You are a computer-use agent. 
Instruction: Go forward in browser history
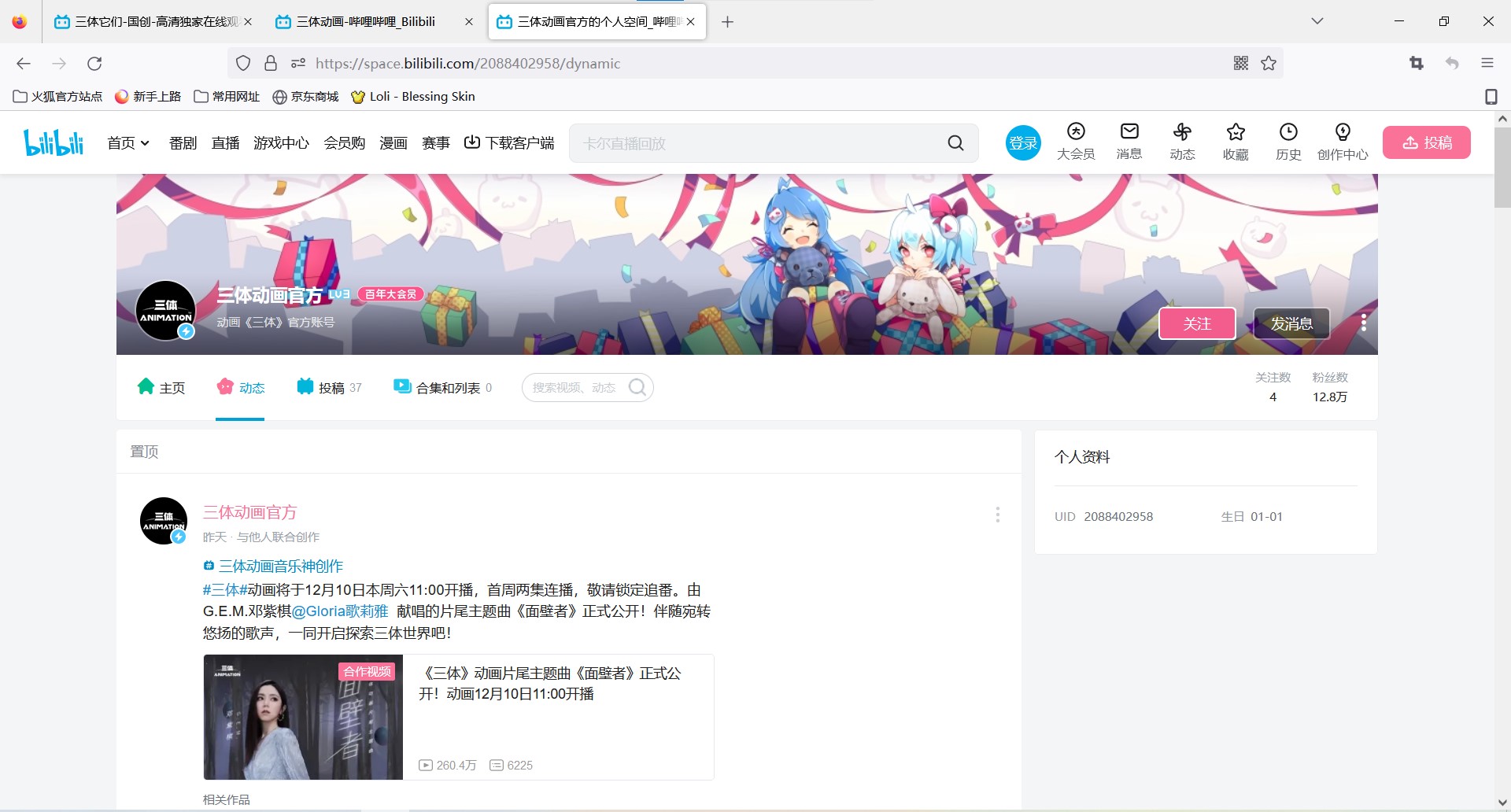click(x=59, y=64)
